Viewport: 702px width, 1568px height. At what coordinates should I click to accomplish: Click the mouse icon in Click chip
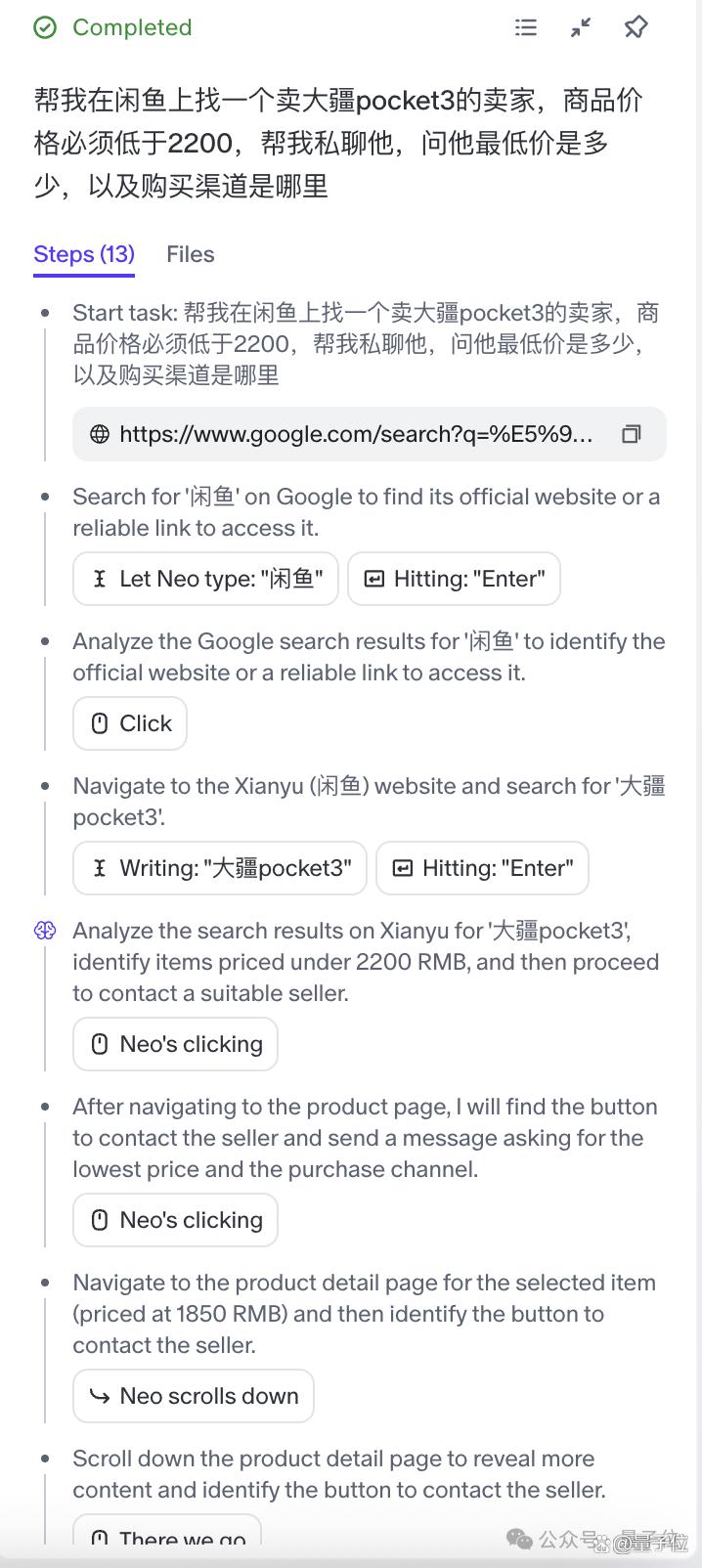100,723
